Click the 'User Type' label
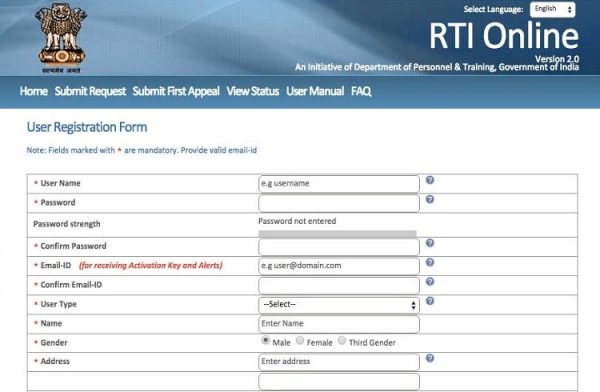The image size is (600, 392). [x=59, y=304]
